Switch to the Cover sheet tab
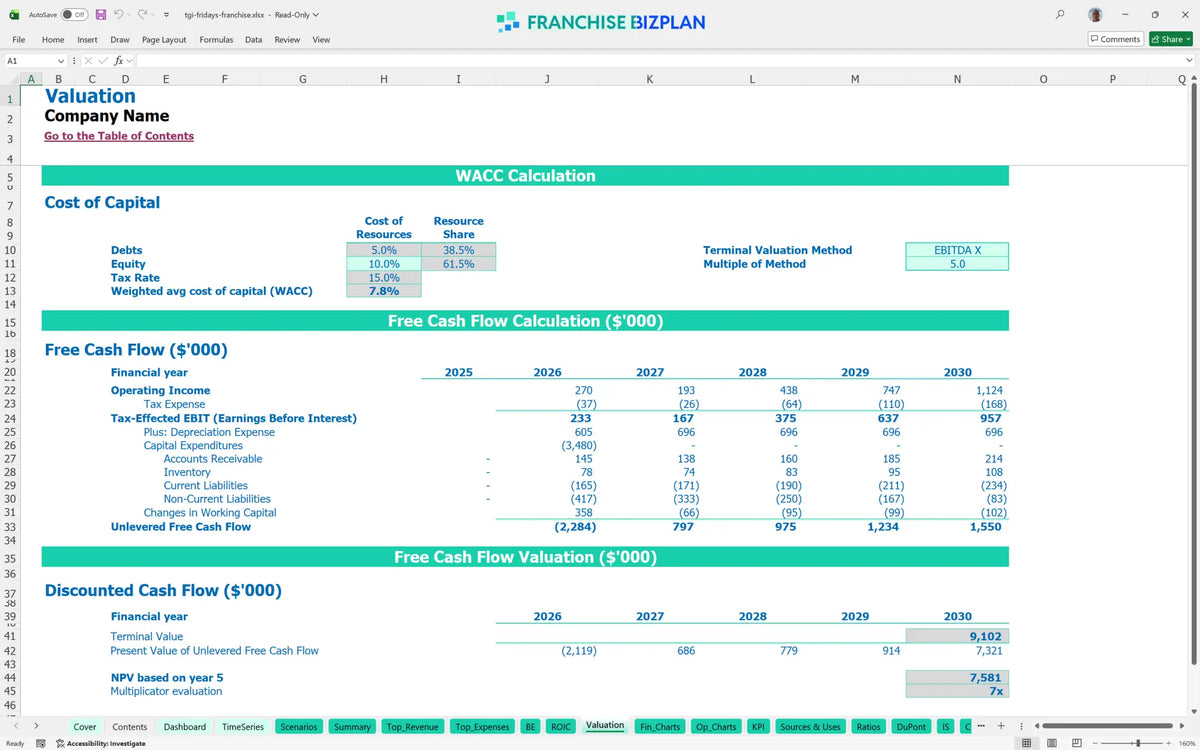The image size is (1200, 750). (x=85, y=727)
